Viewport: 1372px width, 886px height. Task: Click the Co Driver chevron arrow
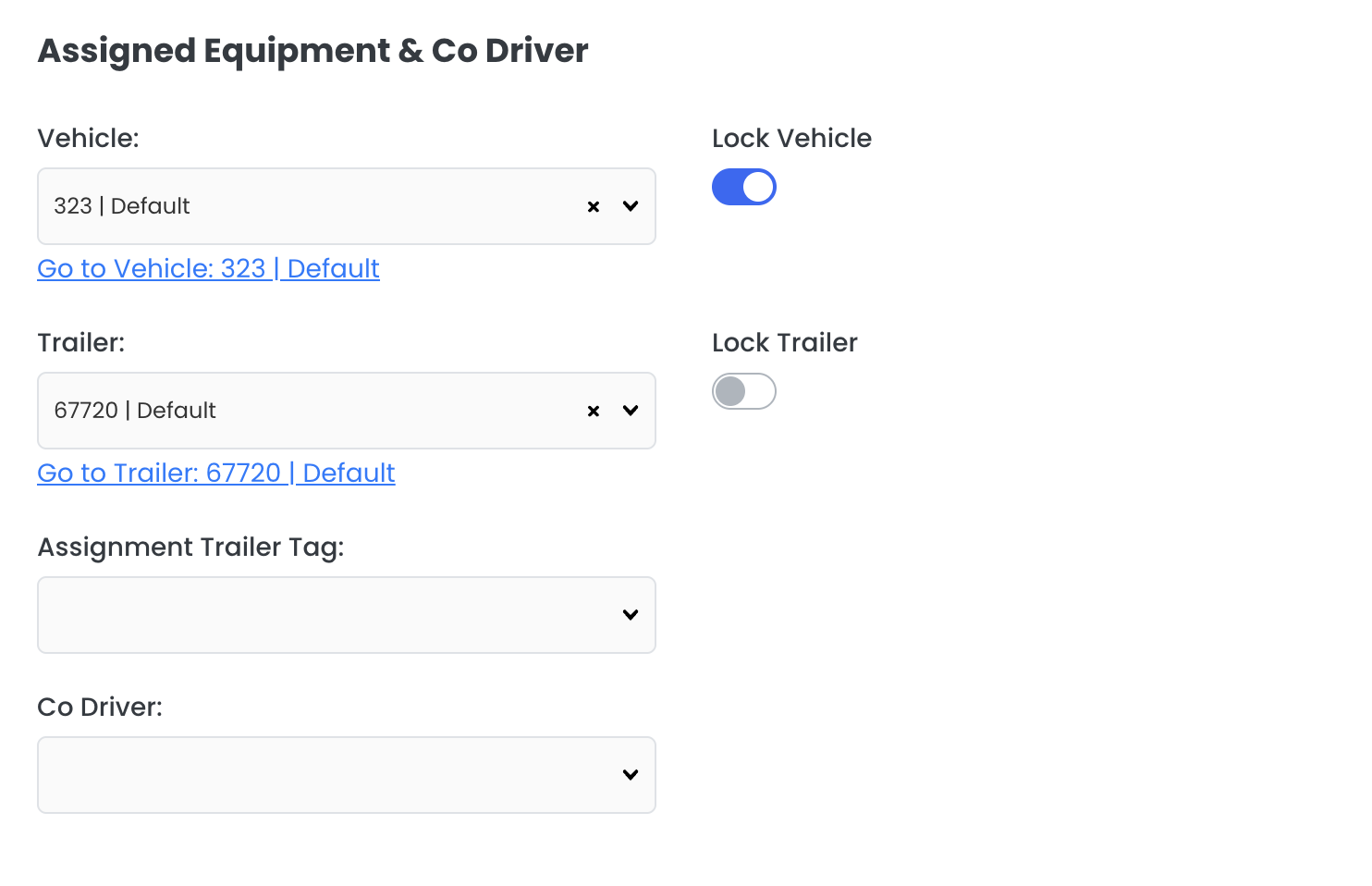[631, 775]
